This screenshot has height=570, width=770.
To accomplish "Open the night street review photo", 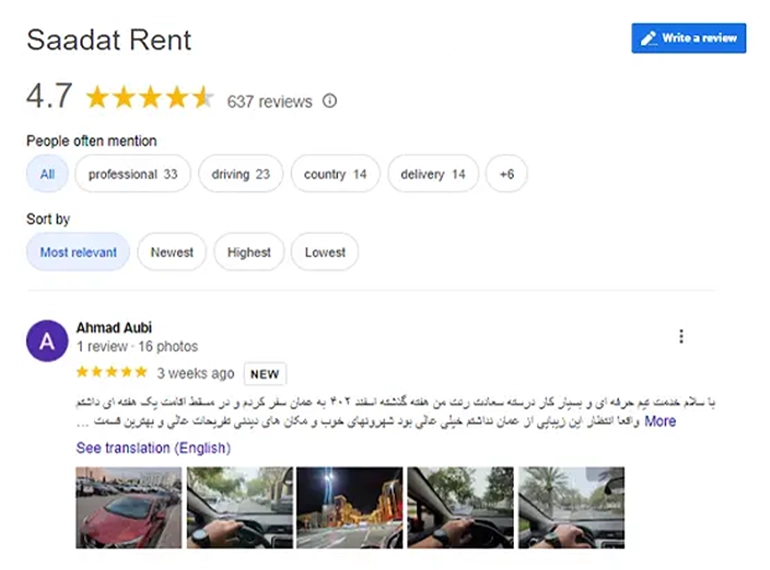I will pos(349,508).
